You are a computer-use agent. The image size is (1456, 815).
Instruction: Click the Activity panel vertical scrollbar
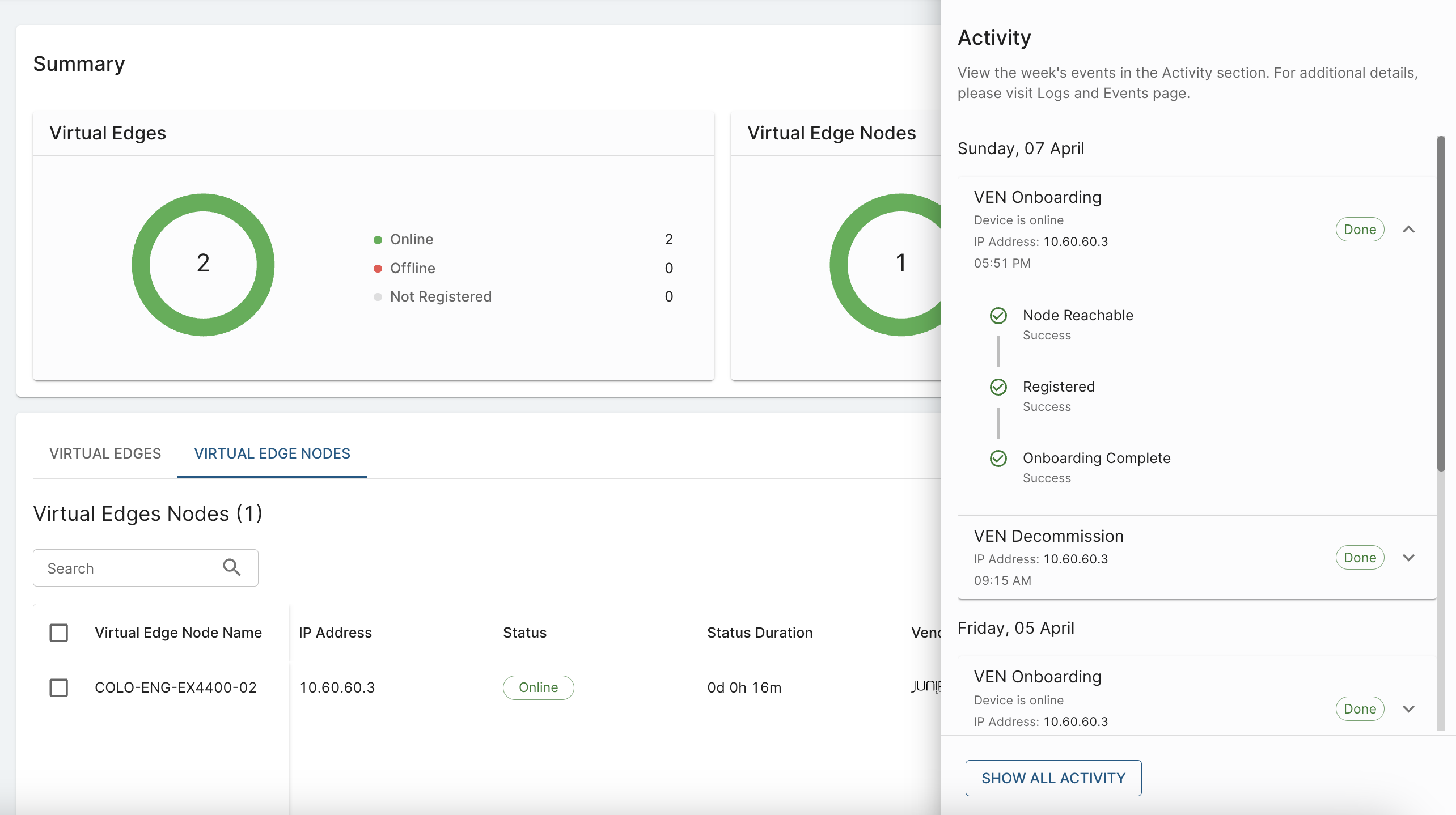point(1441,303)
